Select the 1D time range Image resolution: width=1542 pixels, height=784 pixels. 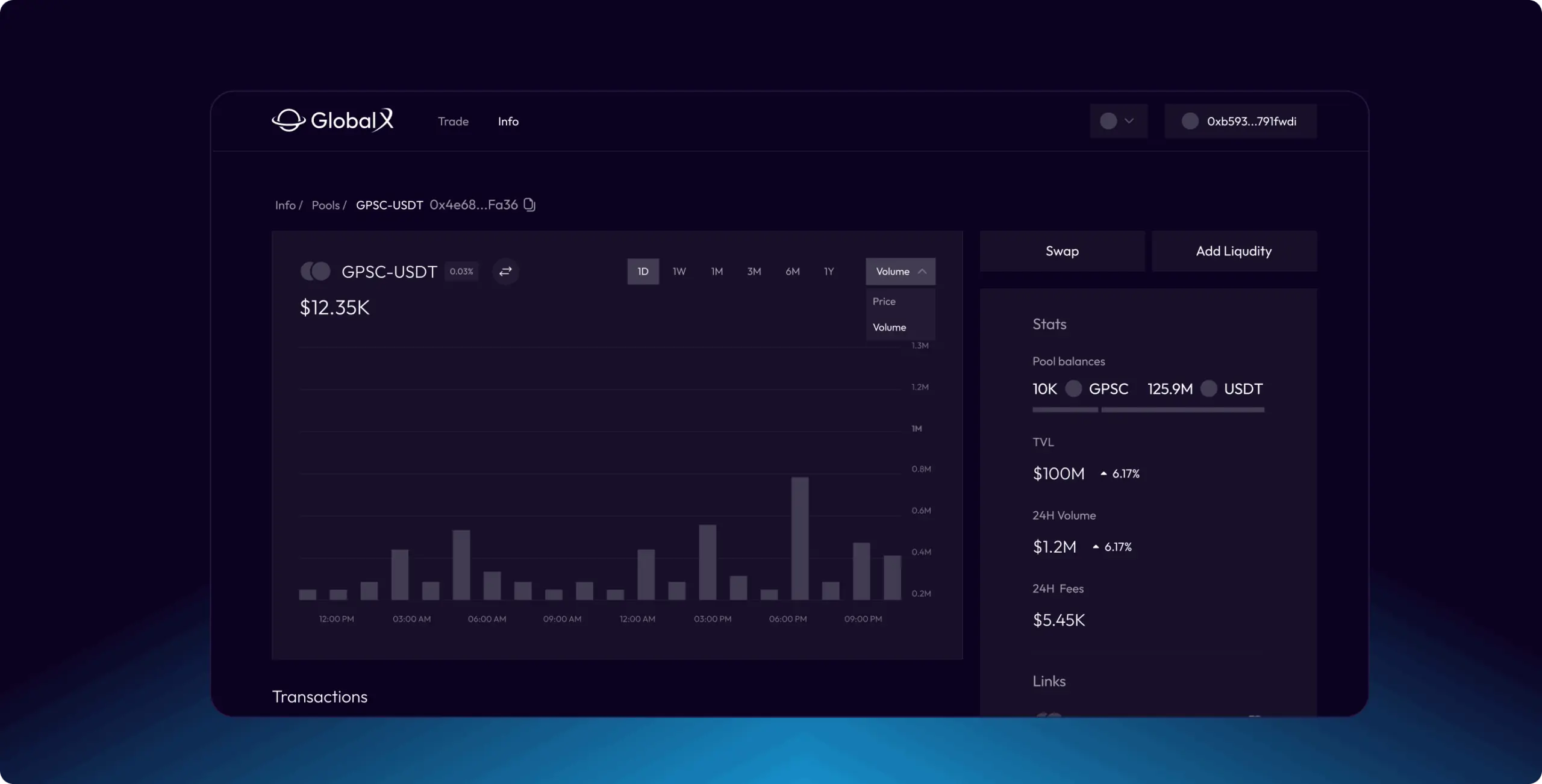click(x=643, y=271)
